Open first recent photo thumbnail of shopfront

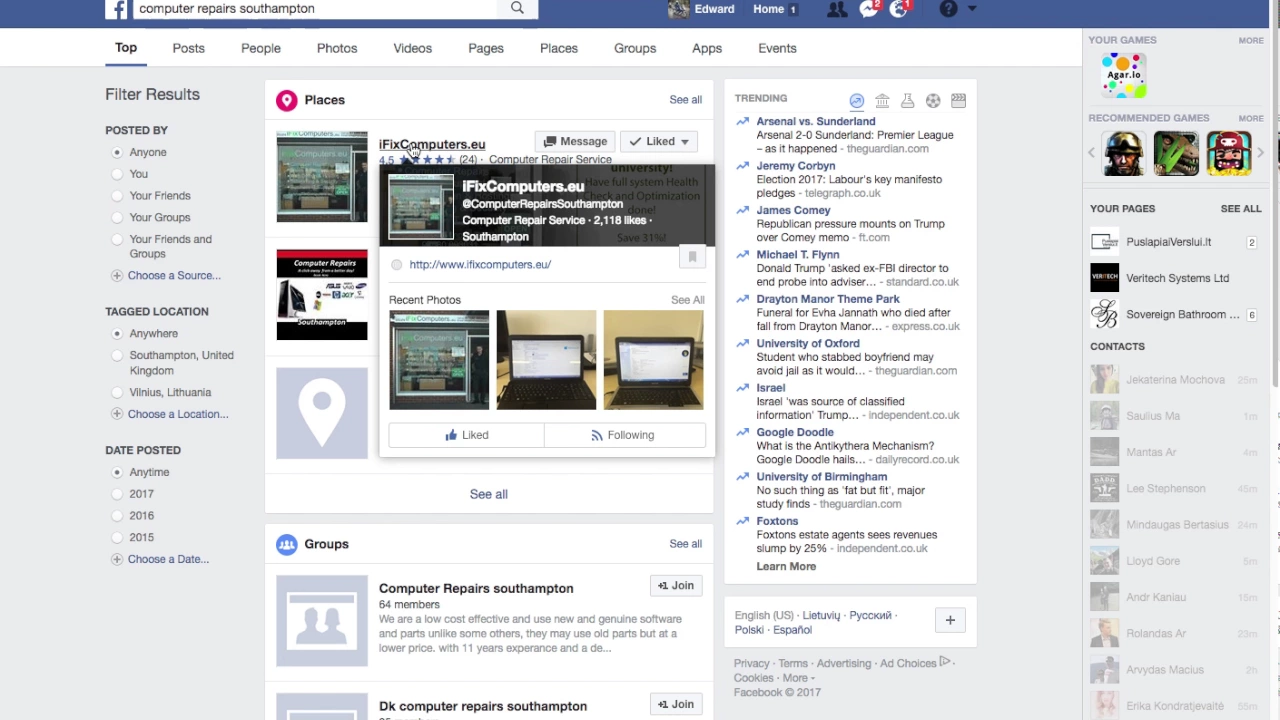pyautogui.click(x=439, y=360)
